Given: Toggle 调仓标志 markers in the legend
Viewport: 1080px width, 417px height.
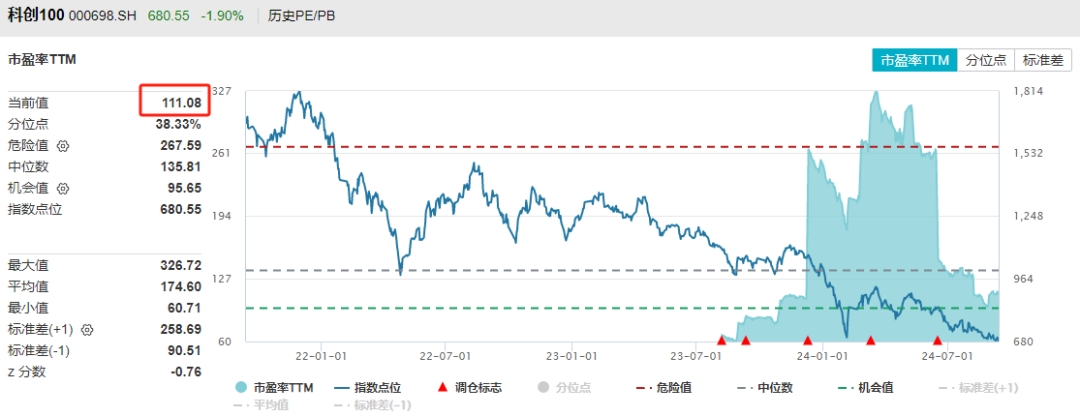Looking at the screenshot, I should pyautogui.click(x=468, y=387).
